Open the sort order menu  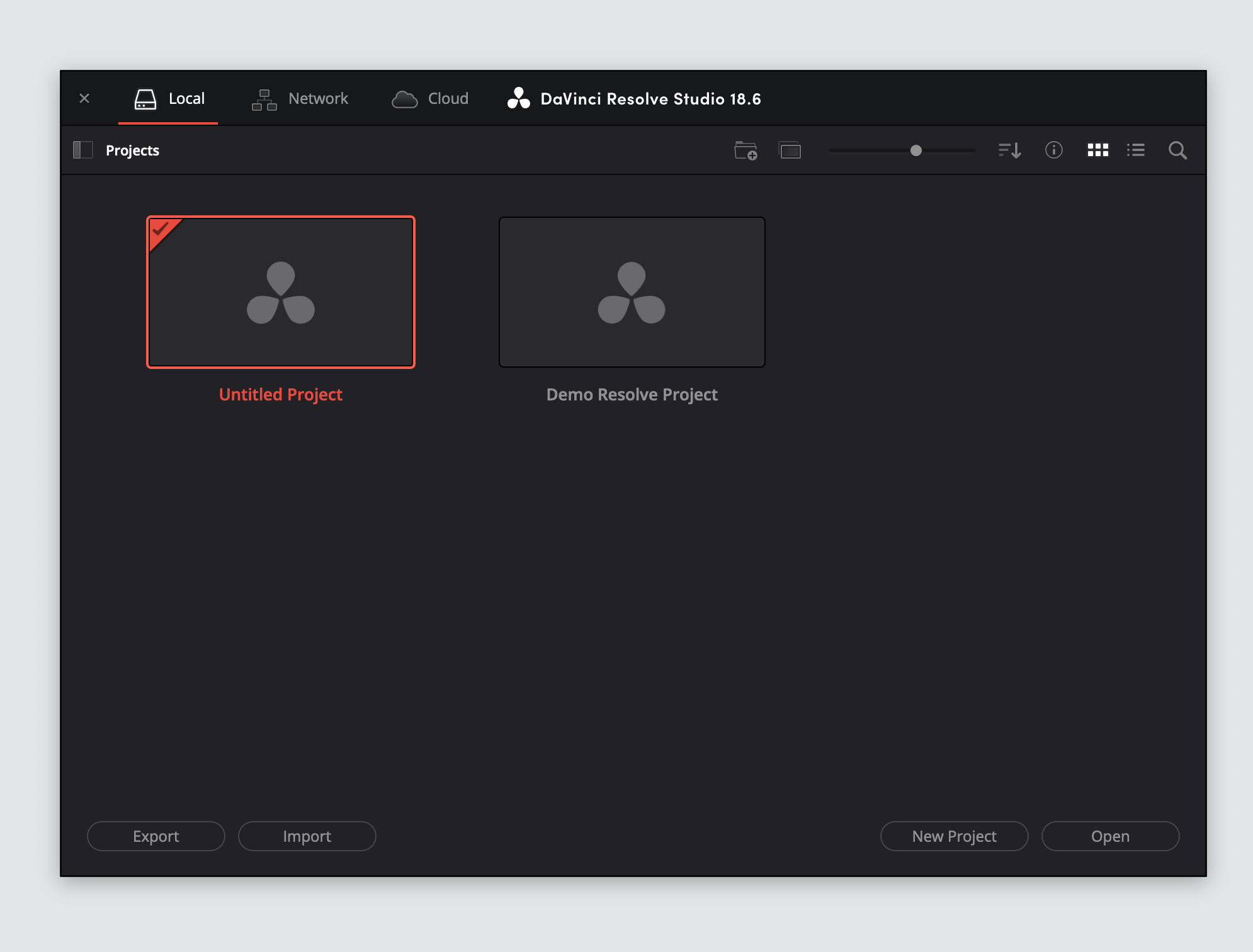coord(1010,150)
